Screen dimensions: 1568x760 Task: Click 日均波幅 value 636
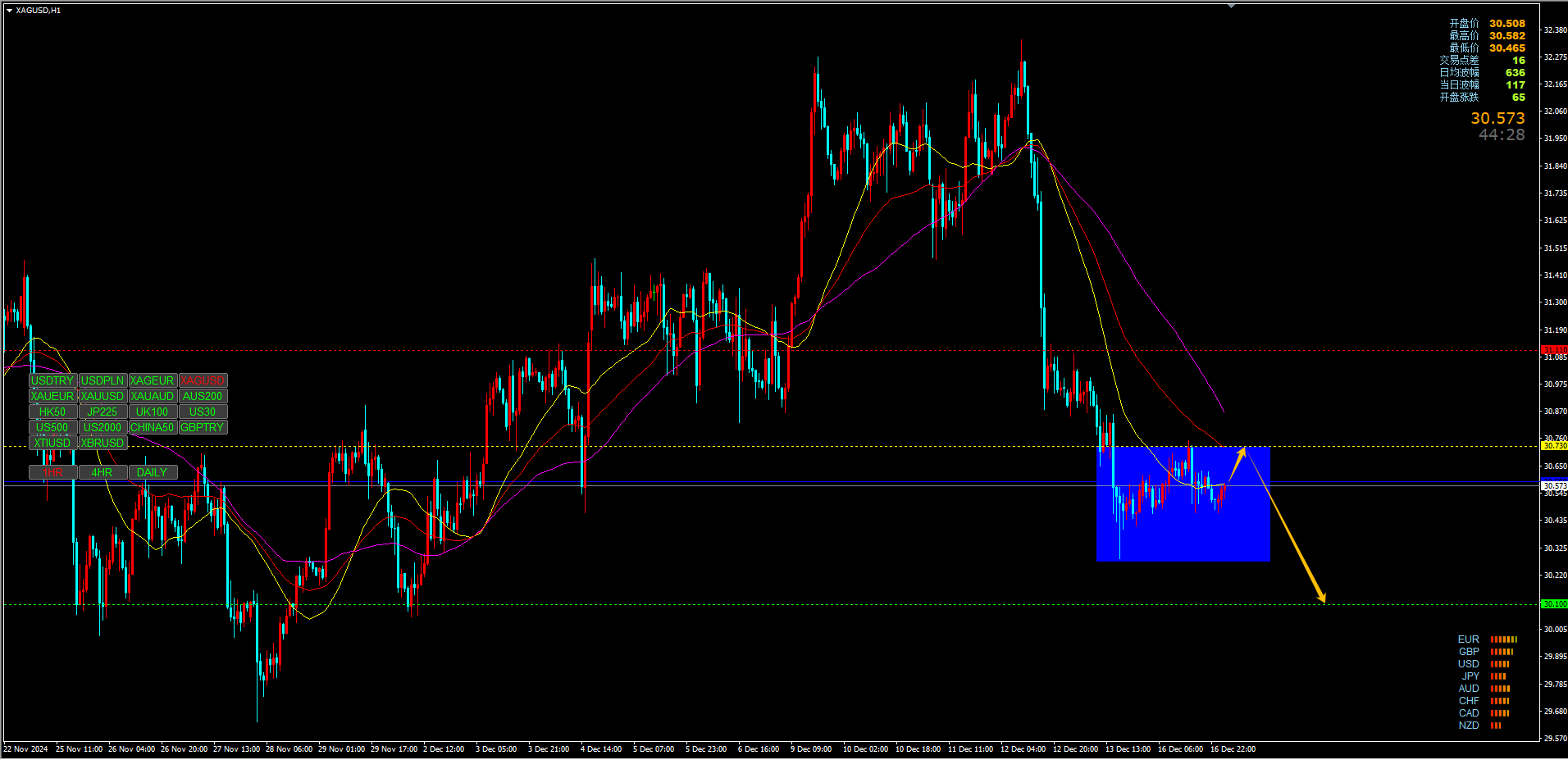point(1516,73)
